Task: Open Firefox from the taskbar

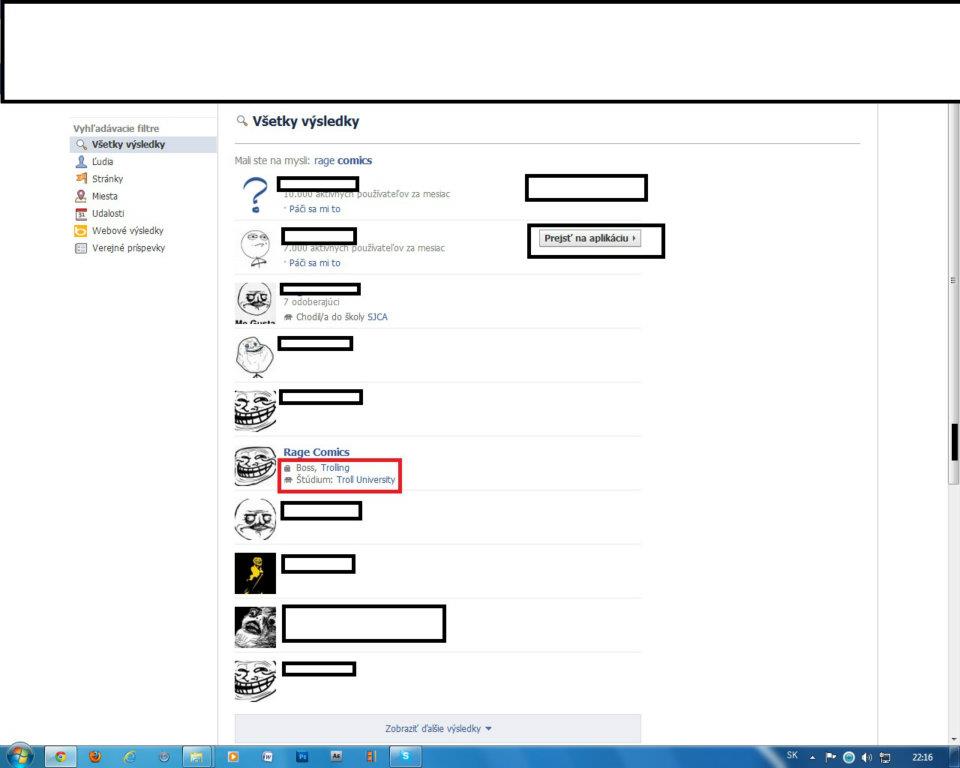Action: [x=95, y=757]
